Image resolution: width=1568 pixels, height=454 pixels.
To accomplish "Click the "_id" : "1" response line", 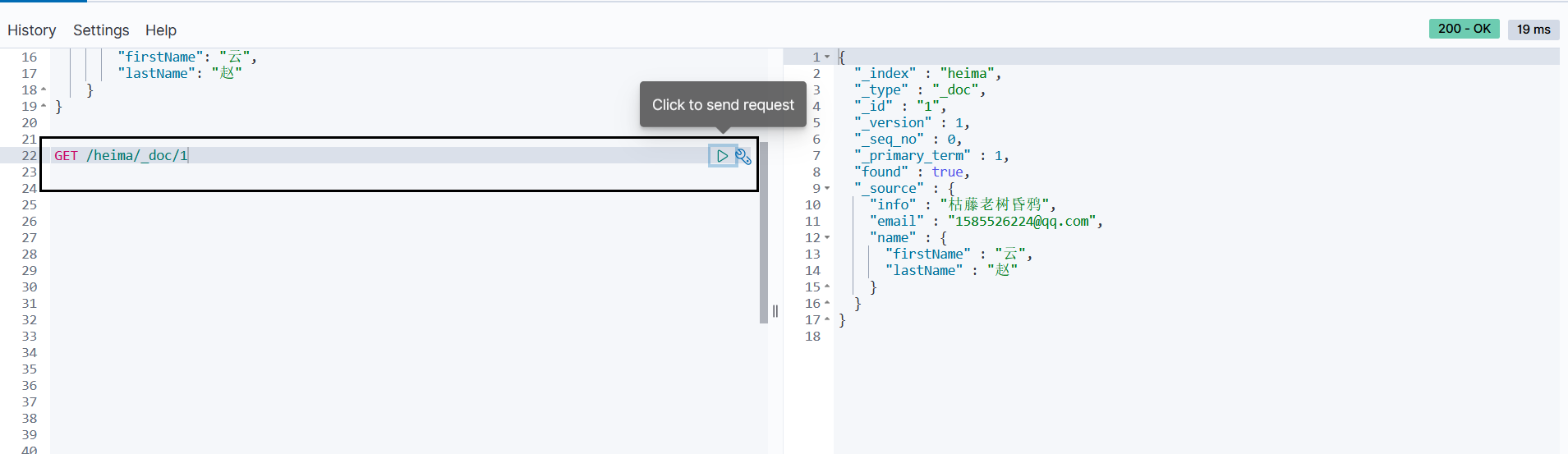I will 899,106.
